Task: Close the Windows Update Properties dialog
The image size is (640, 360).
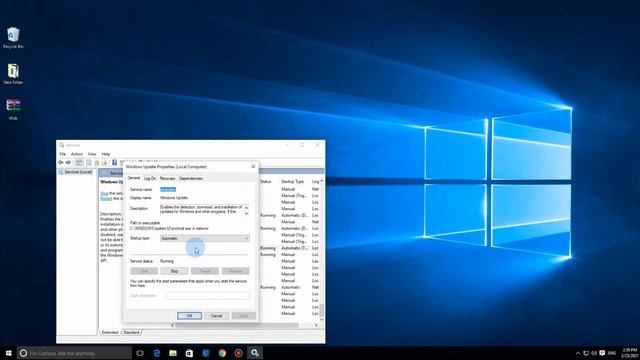Action: pos(253,167)
